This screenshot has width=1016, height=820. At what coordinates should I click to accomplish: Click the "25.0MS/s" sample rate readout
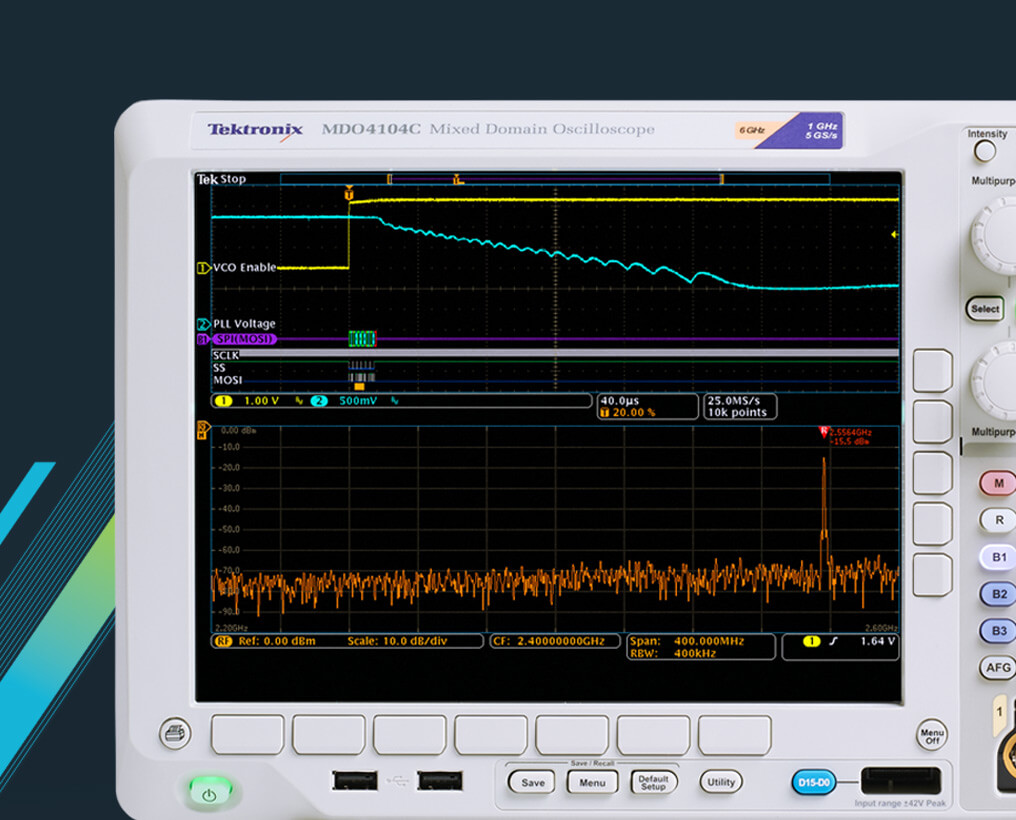point(733,401)
